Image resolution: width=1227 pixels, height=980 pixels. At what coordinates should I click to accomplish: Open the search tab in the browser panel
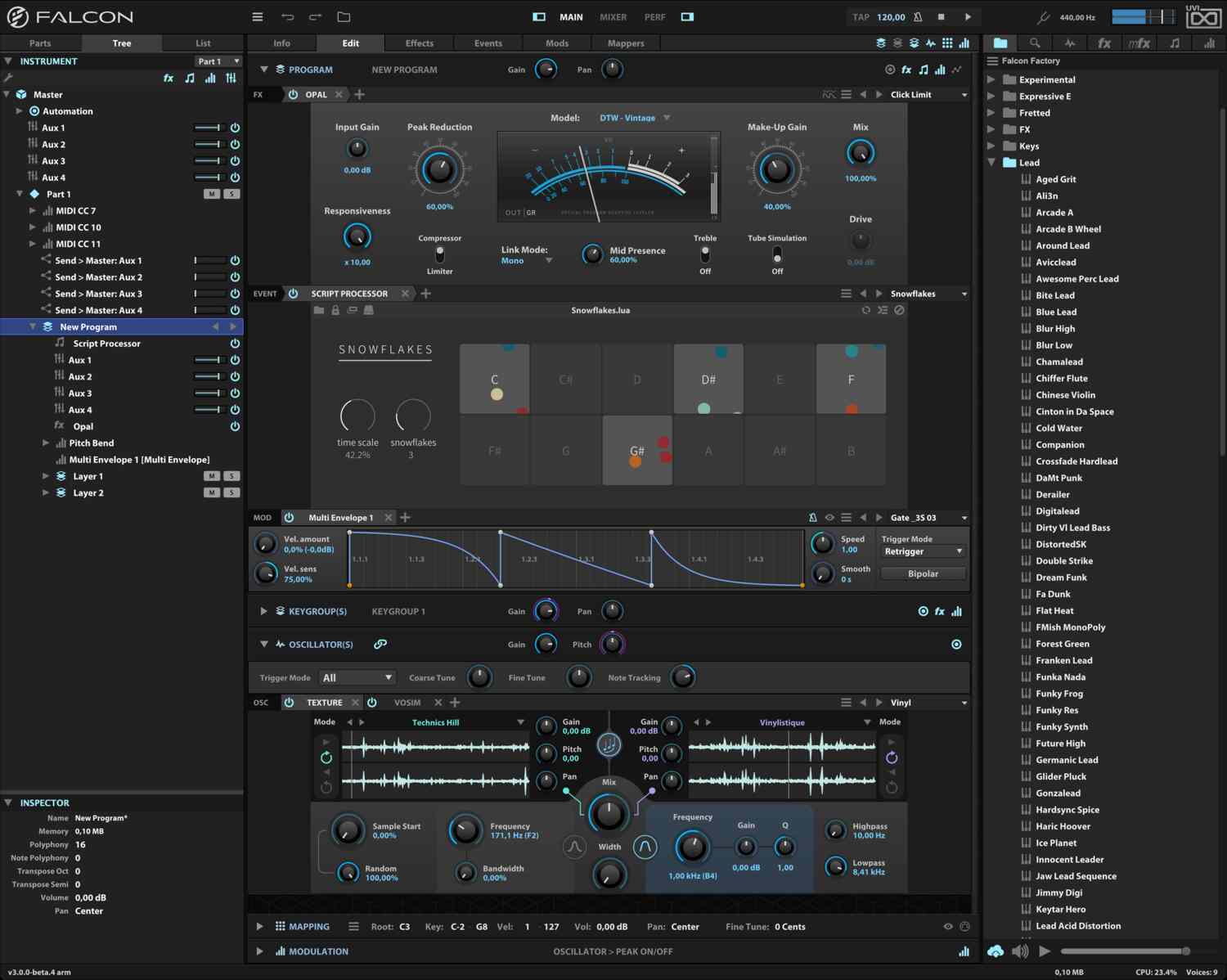1035,43
